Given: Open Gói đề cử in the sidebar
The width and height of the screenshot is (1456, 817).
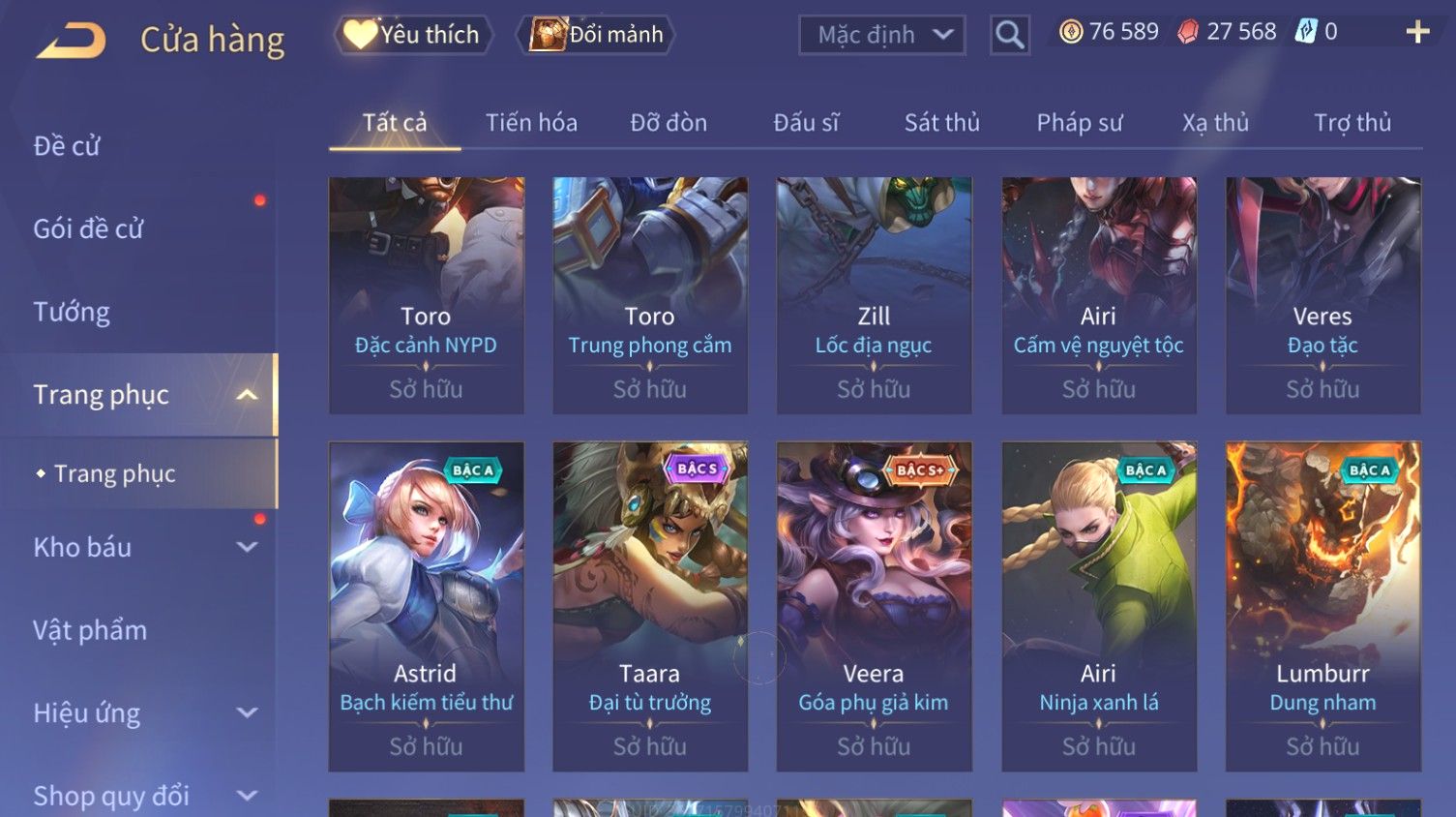Looking at the screenshot, I should [x=88, y=228].
